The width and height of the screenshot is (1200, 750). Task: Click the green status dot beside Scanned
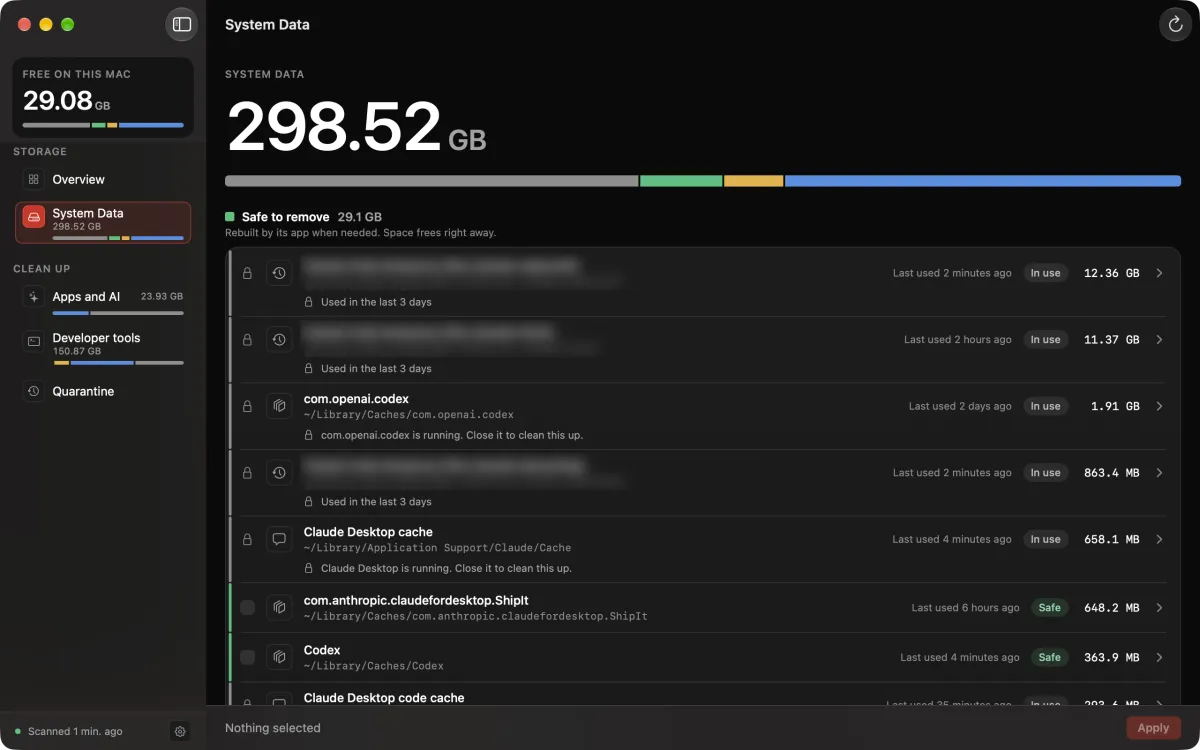pyautogui.click(x=18, y=732)
